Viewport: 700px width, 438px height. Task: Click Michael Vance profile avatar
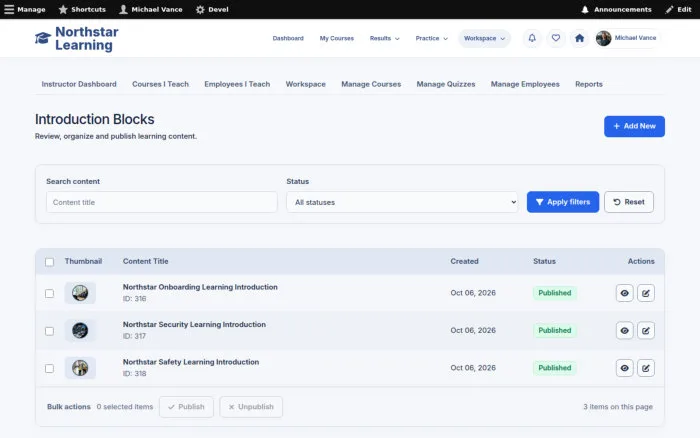603,38
